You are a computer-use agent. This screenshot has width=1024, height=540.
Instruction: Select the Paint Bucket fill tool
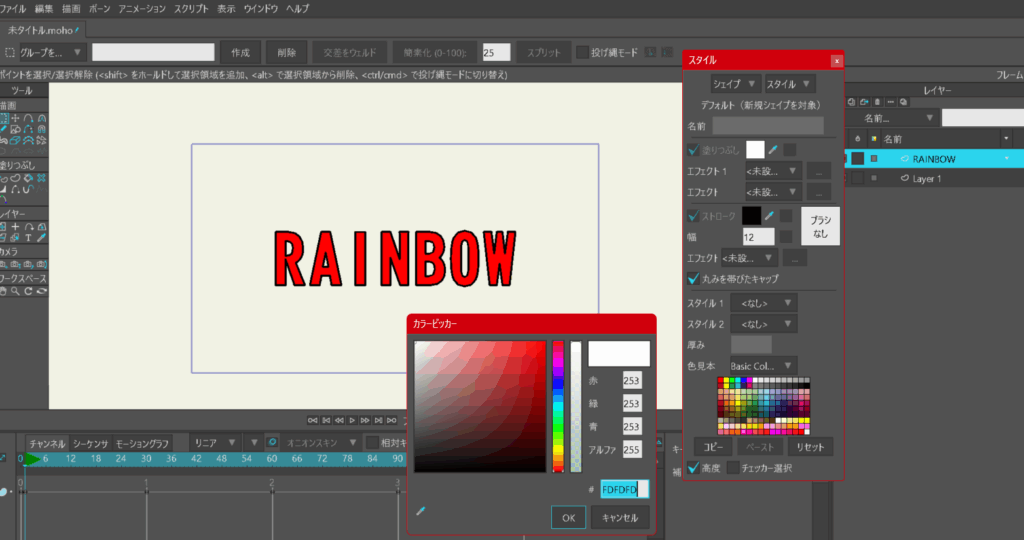tap(30, 178)
